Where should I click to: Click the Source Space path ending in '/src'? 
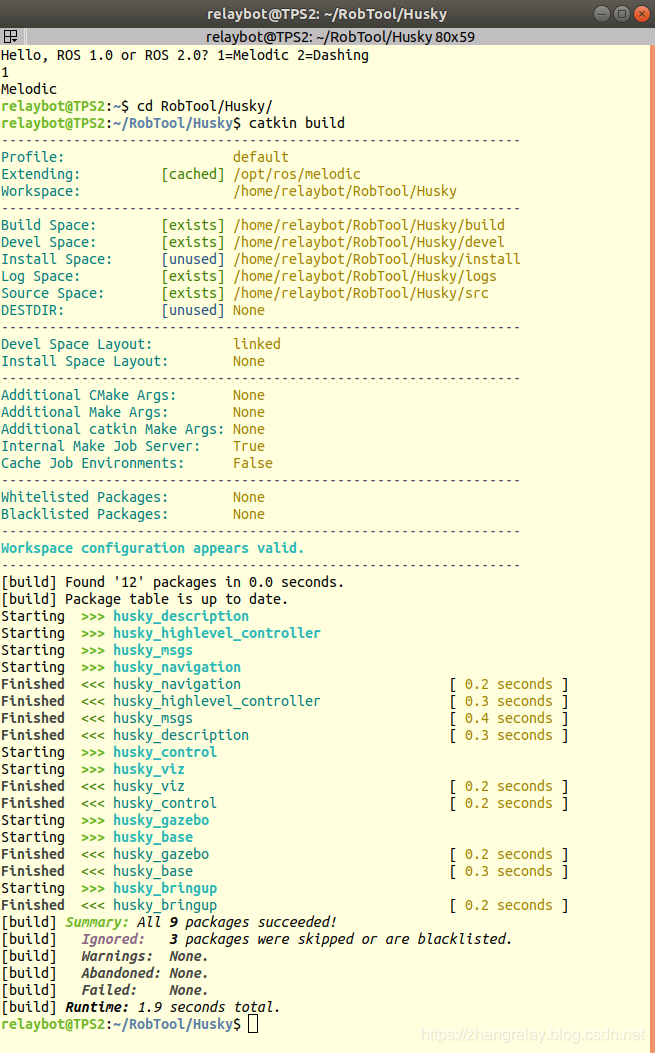pyautogui.click(x=361, y=293)
